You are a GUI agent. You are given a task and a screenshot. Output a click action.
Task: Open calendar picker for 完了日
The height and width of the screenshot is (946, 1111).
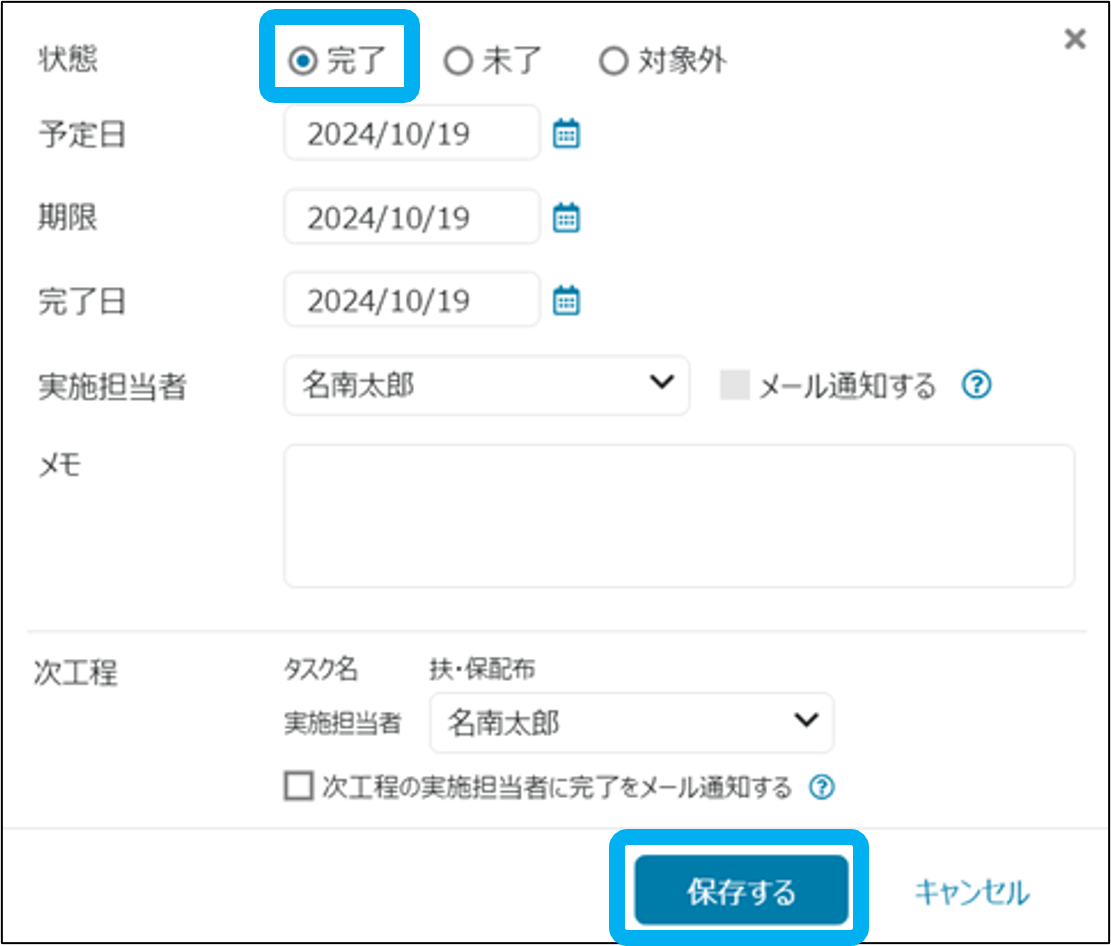(566, 300)
